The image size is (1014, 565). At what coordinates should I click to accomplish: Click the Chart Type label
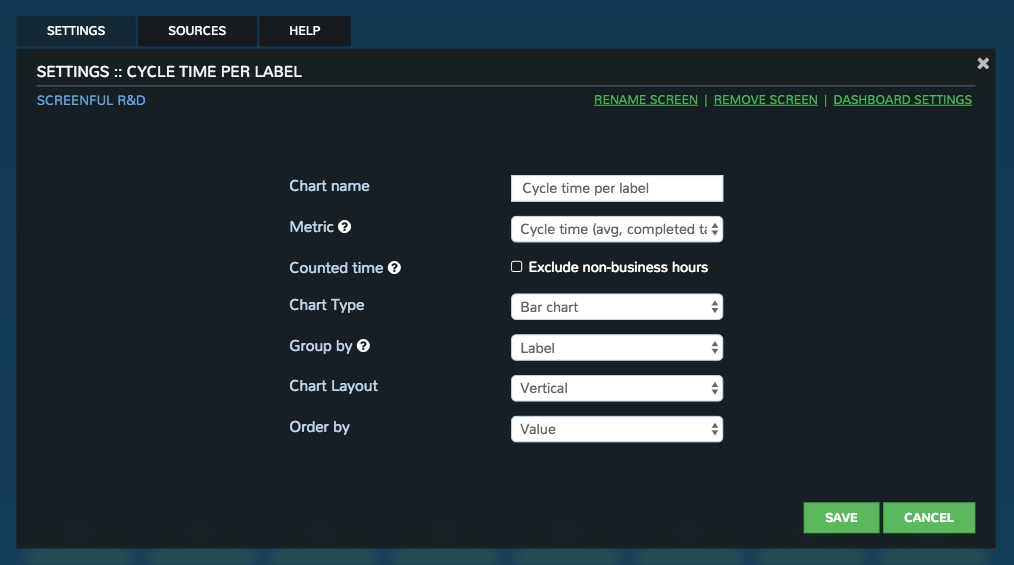click(327, 305)
